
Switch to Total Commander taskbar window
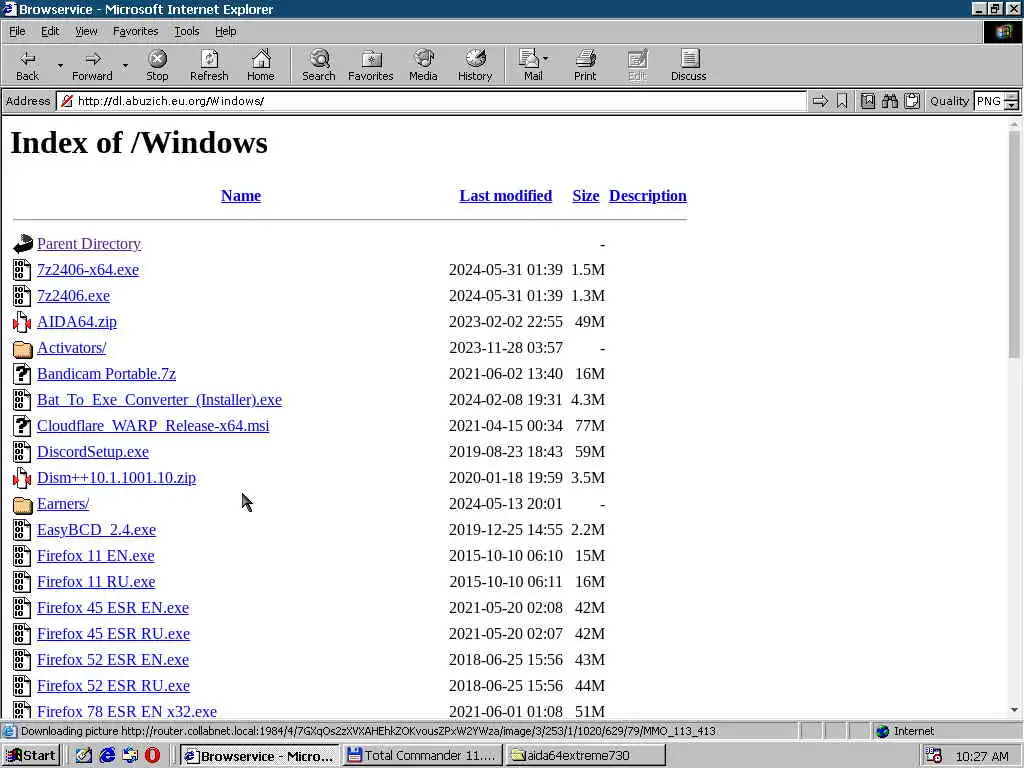tap(423, 756)
